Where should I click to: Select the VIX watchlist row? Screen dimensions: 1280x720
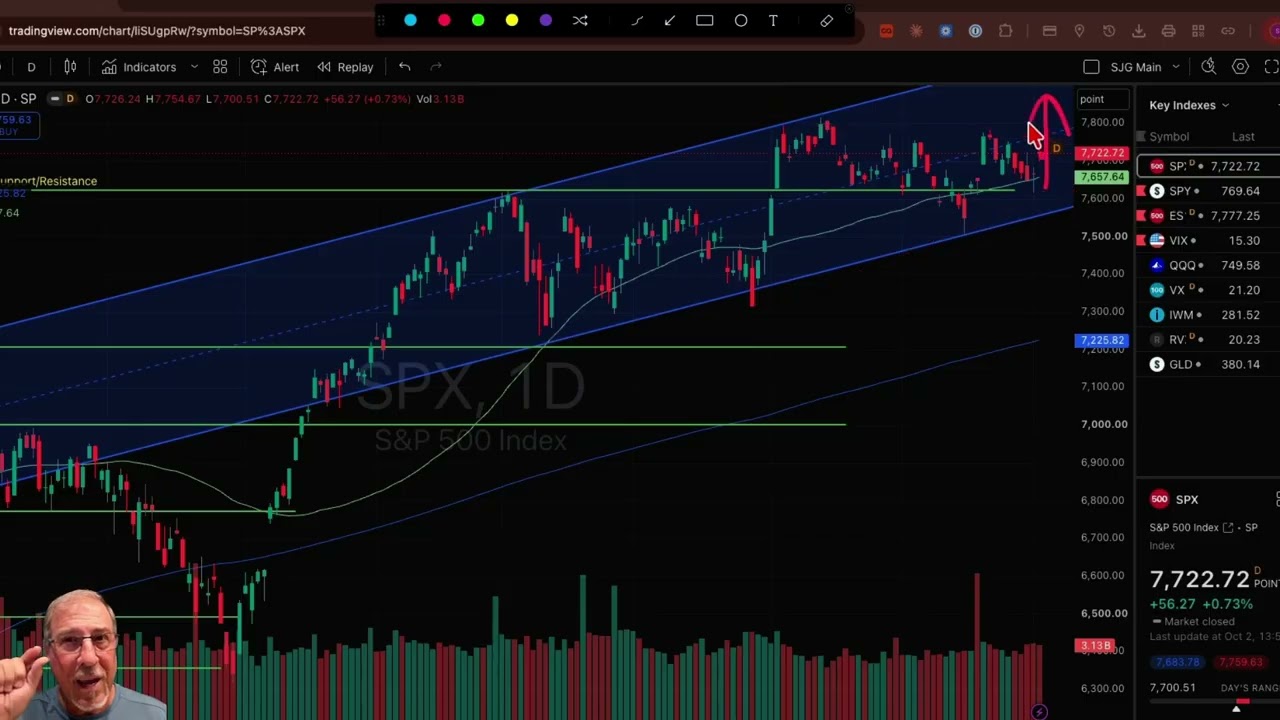(1208, 240)
